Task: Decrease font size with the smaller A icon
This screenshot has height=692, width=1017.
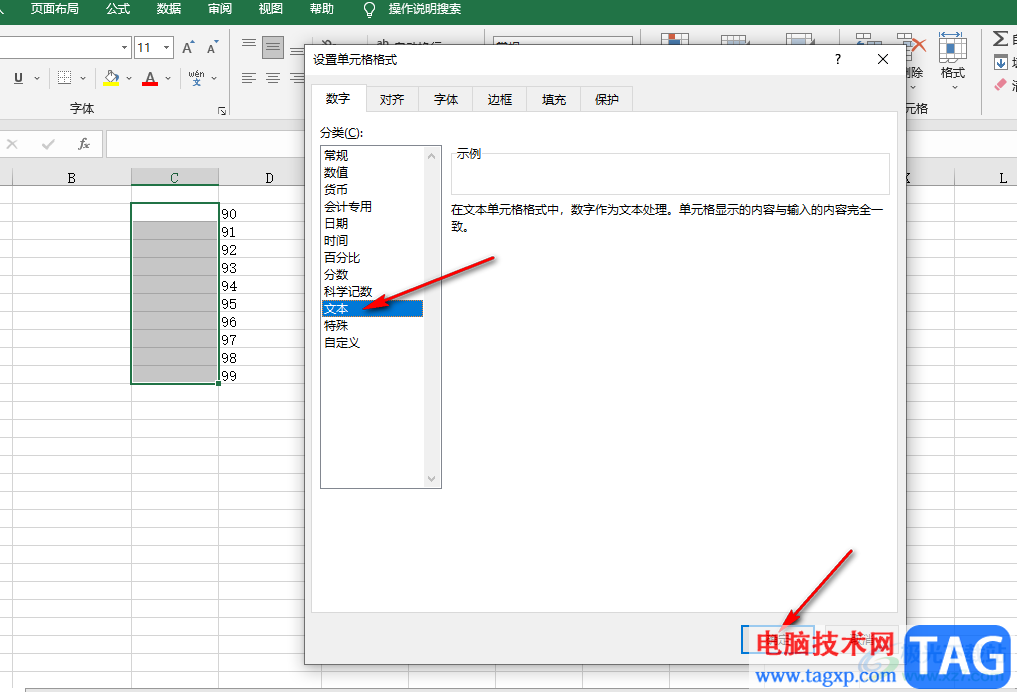Action: click(213, 48)
